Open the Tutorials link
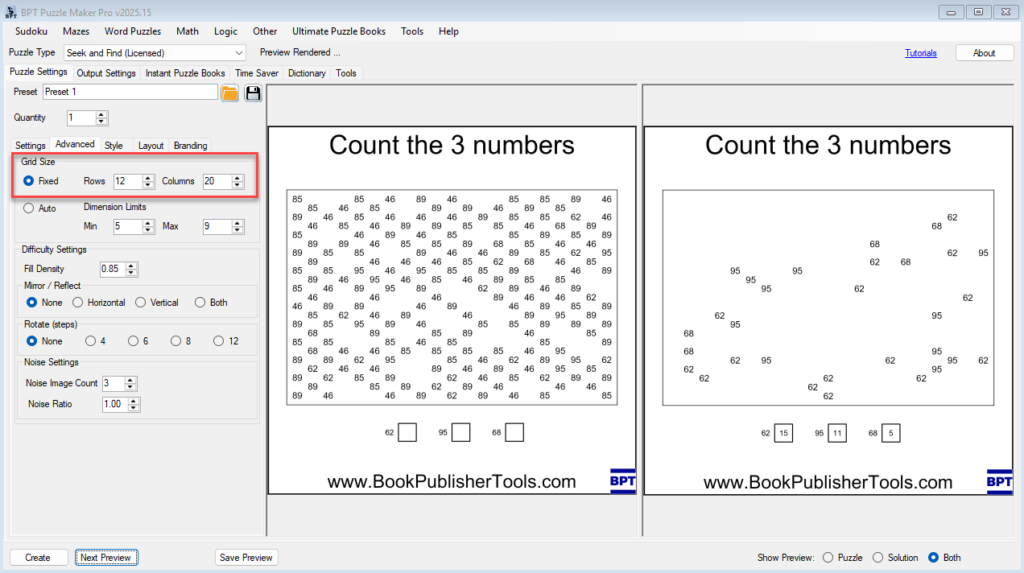 pyautogui.click(x=920, y=53)
